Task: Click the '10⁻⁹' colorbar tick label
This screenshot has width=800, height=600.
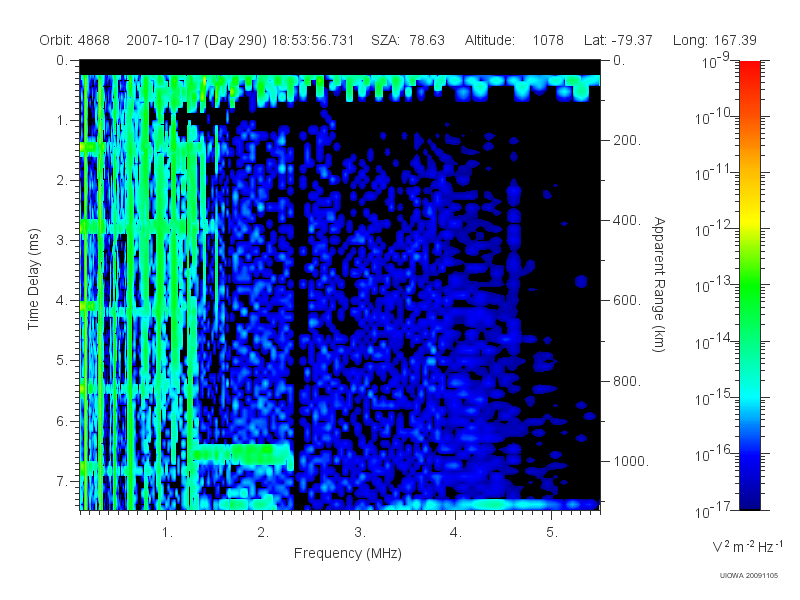Action: 716,61
